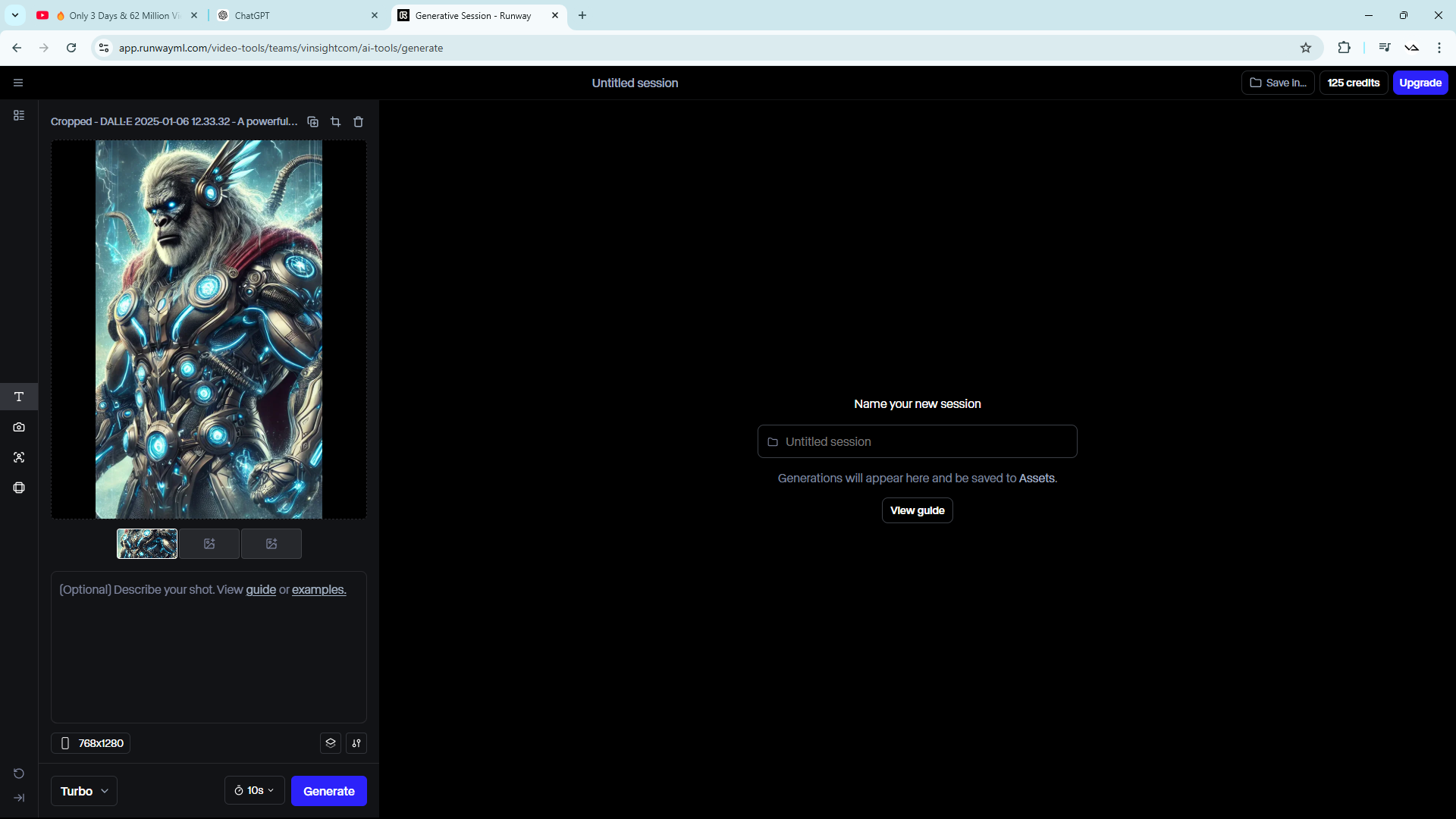Select the first keyframe image thumbnail

(x=147, y=544)
